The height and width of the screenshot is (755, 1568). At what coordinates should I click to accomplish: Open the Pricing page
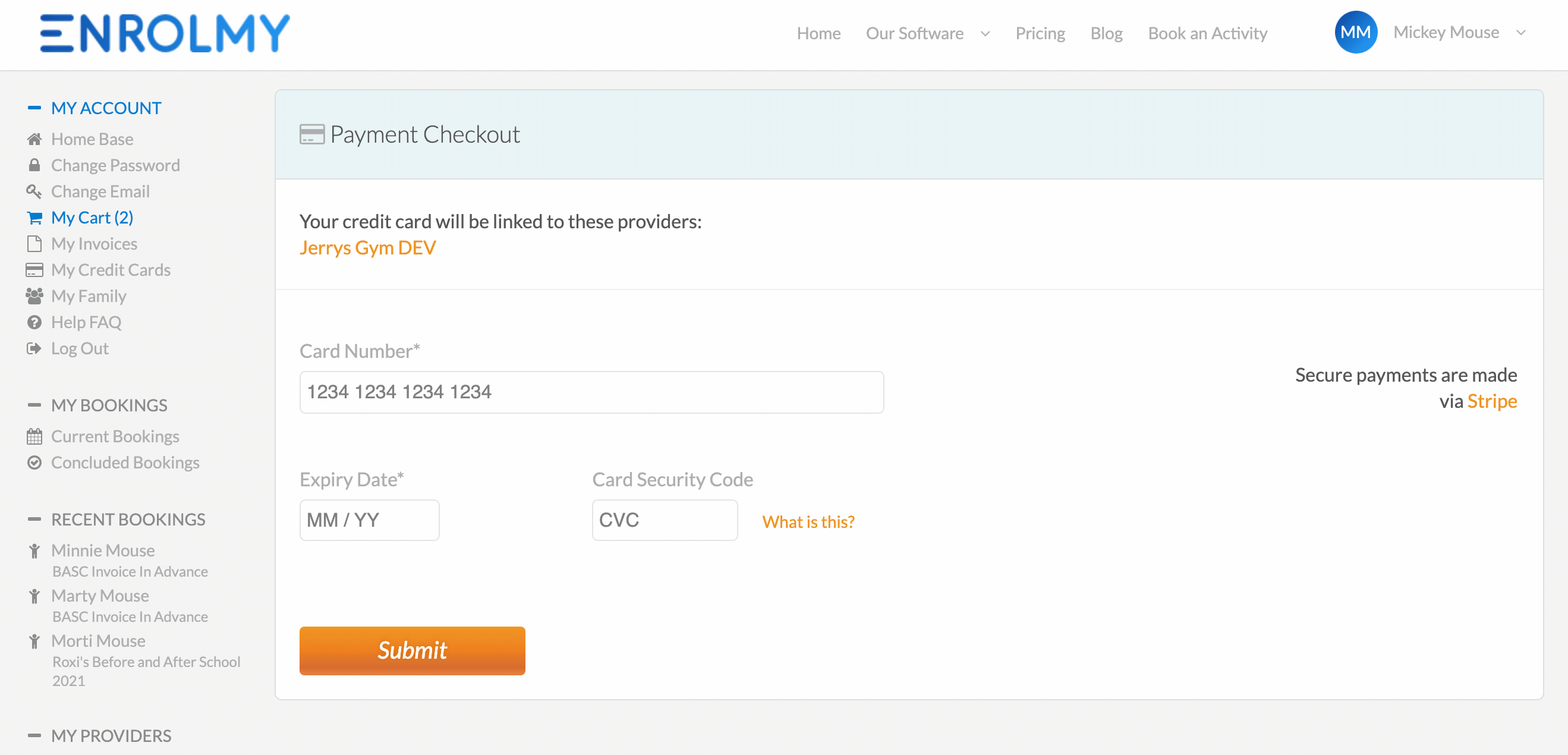click(1040, 33)
